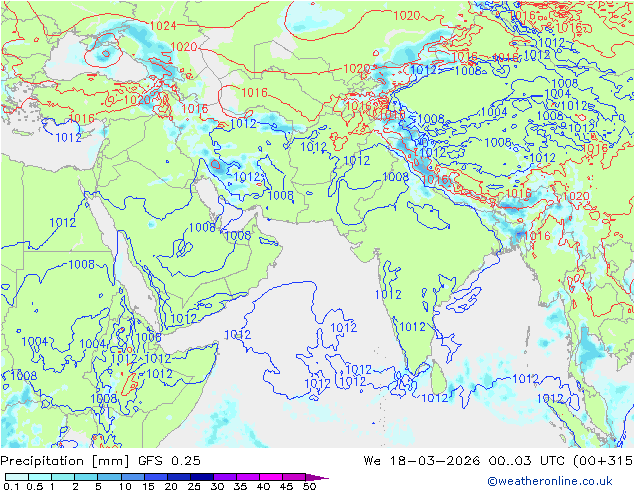Image resolution: width=634 pixels, height=490 pixels.
Task: Click the '20' legend scale value
Action: coord(171,486)
